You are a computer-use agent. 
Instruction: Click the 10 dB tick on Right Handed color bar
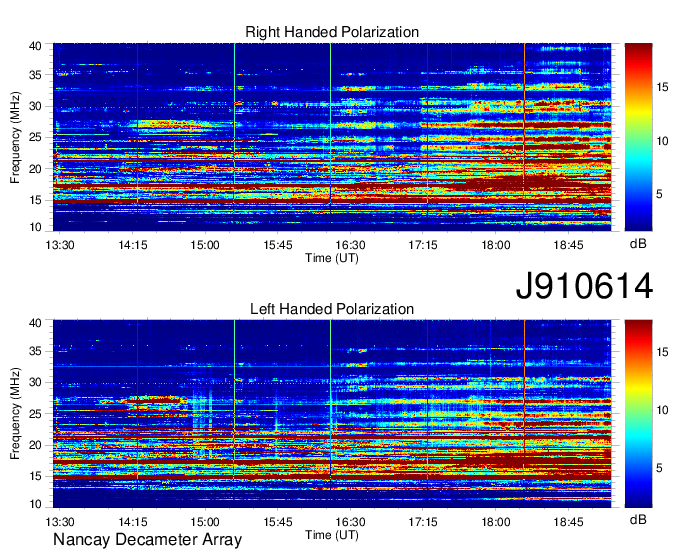(662, 141)
